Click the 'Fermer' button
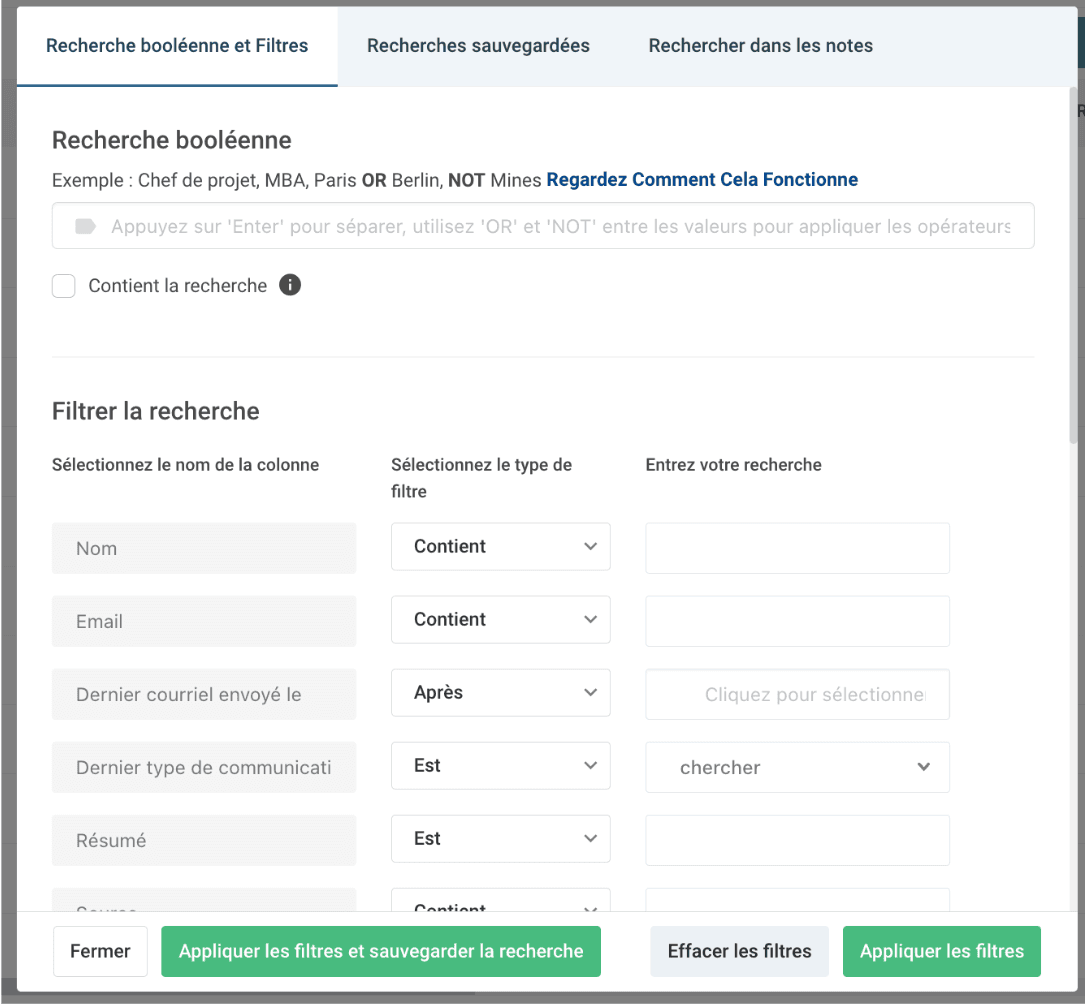1090x1008 pixels. pos(100,951)
